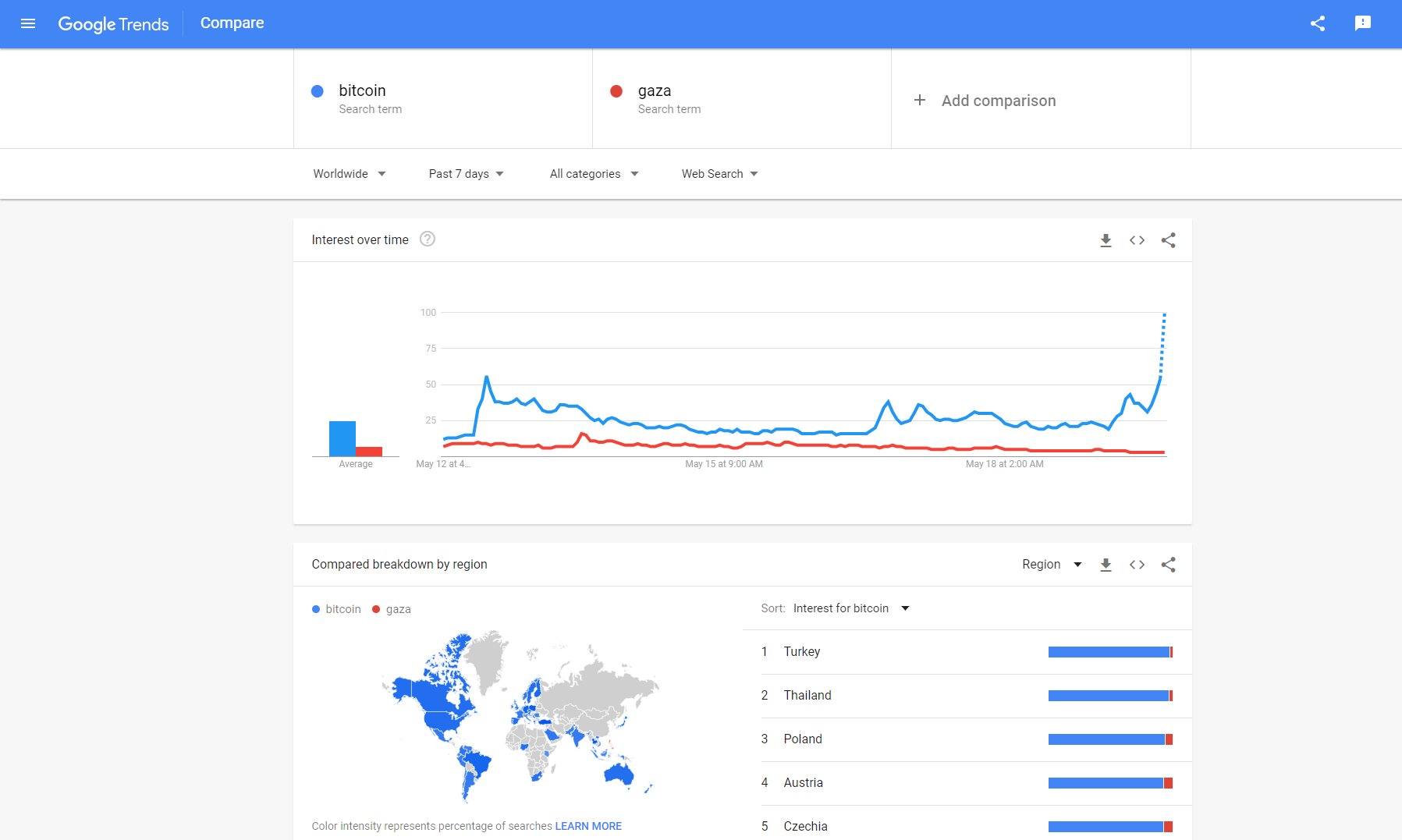The image size is (1402, 840).
Task: Open the LEARN MORE link
Action: (x=588, y=826)
